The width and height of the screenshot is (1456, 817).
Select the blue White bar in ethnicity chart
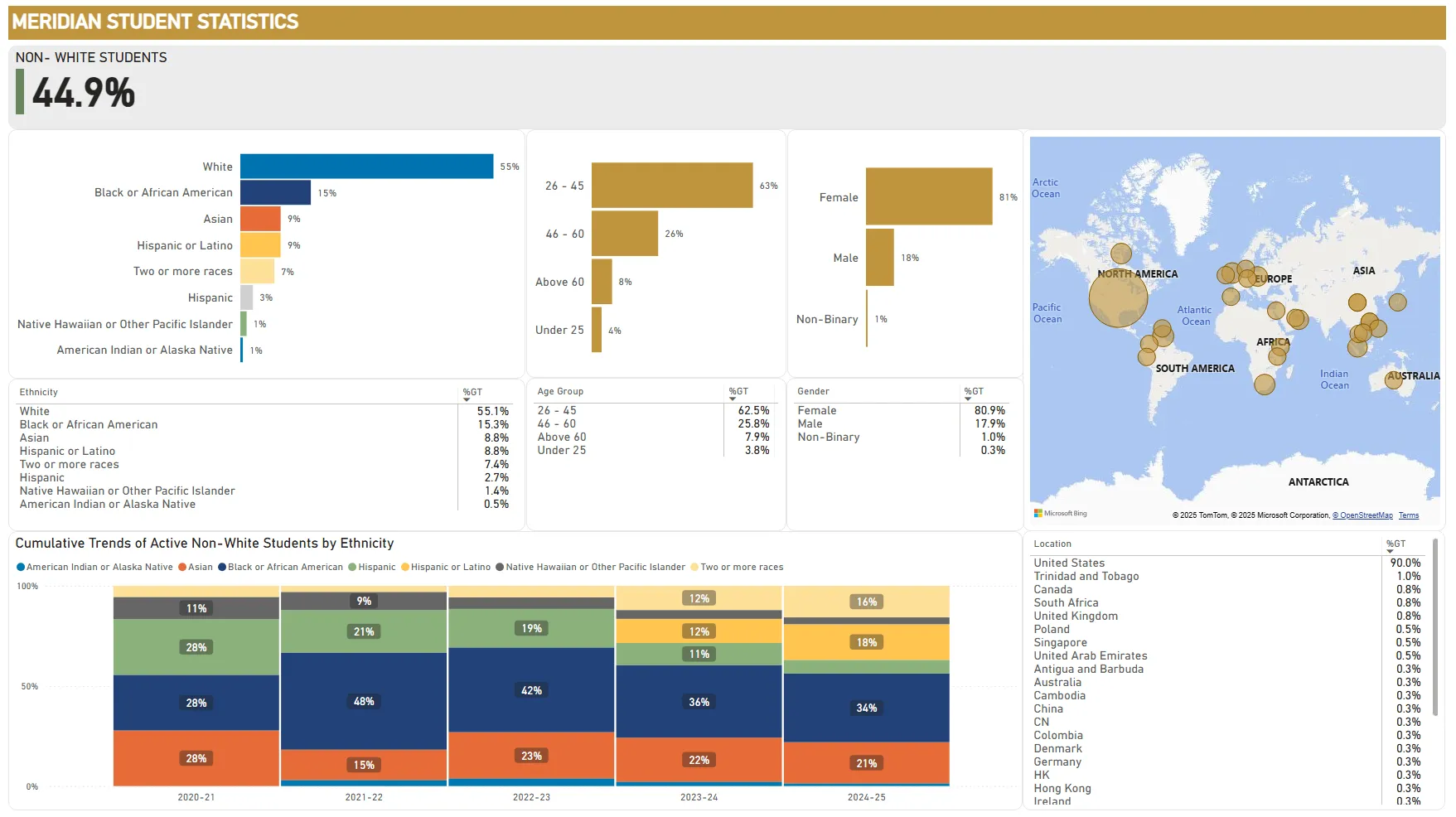[366, 167]
